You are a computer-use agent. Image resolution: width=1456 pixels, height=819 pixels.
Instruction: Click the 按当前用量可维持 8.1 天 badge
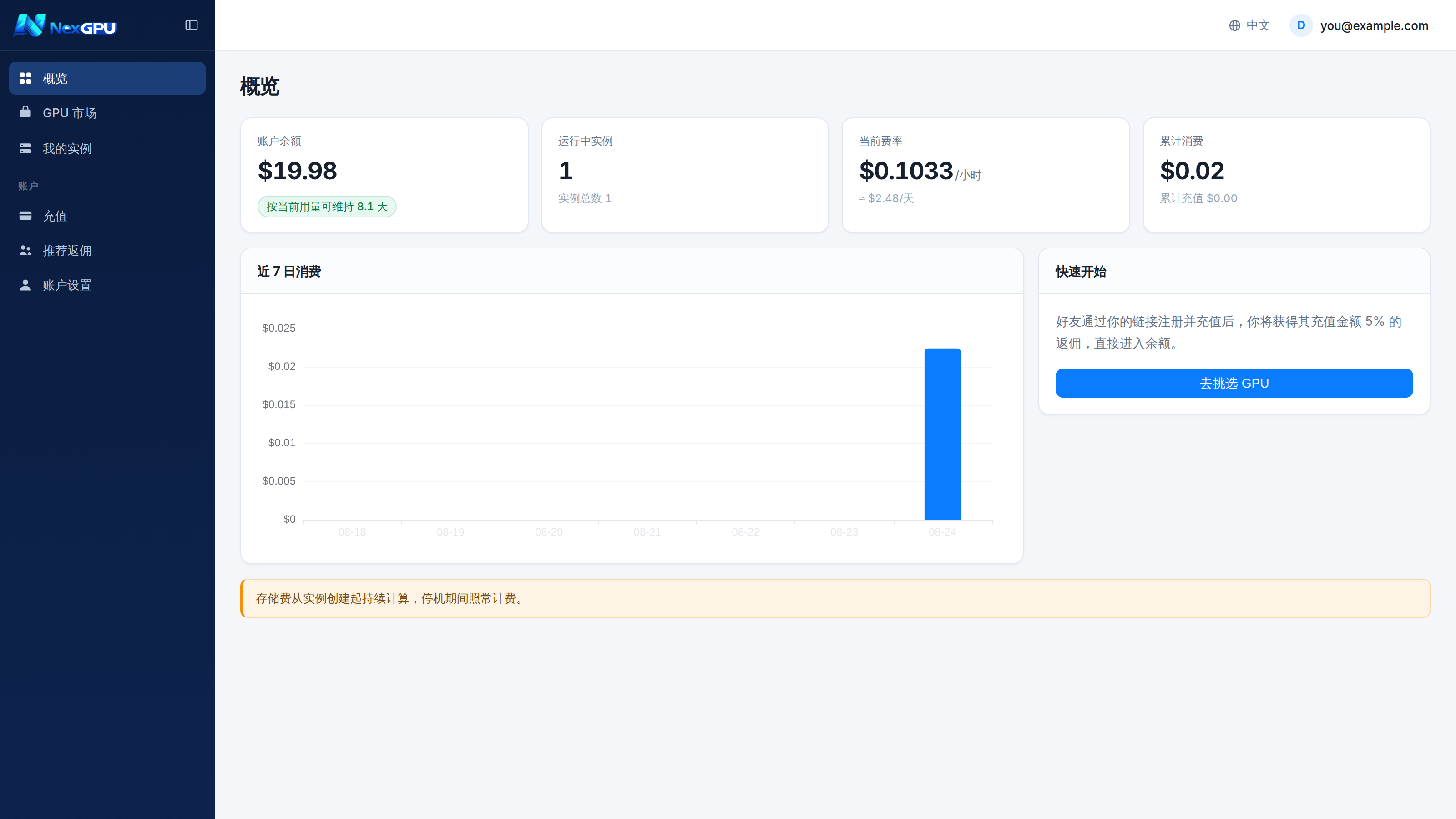coord(327,206)
